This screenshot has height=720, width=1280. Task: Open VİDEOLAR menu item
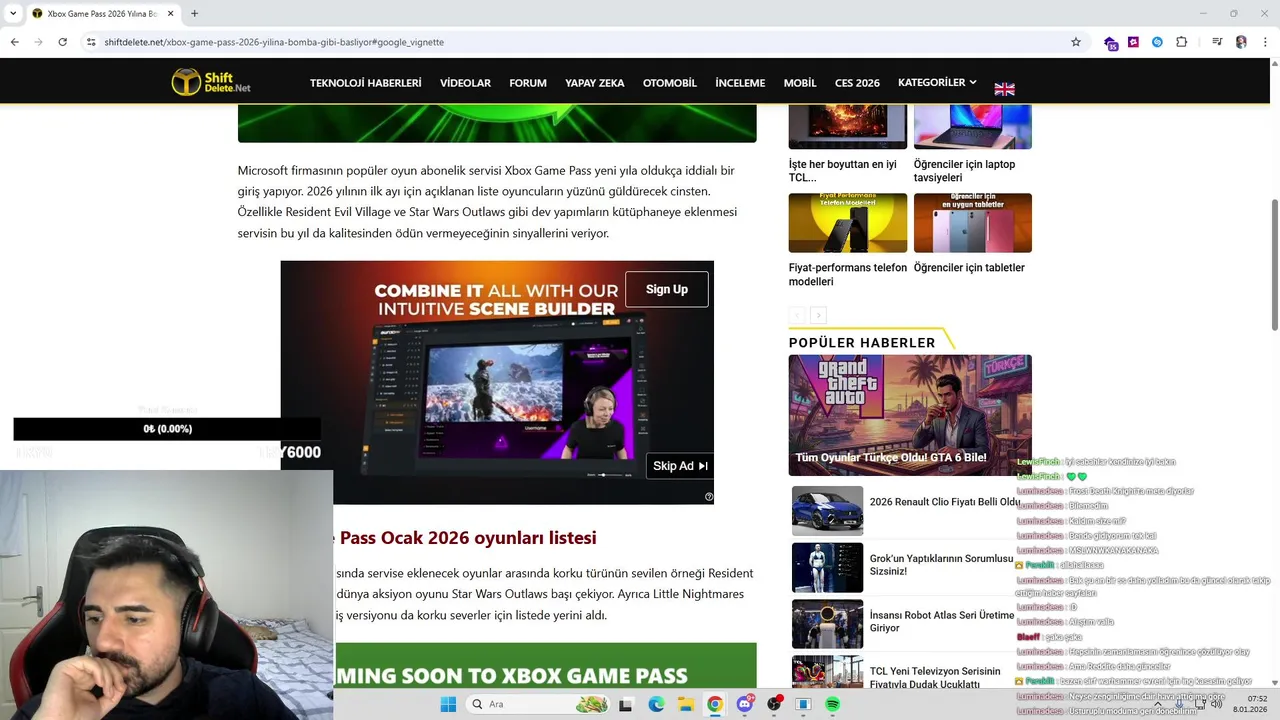[x=465, y=83]
